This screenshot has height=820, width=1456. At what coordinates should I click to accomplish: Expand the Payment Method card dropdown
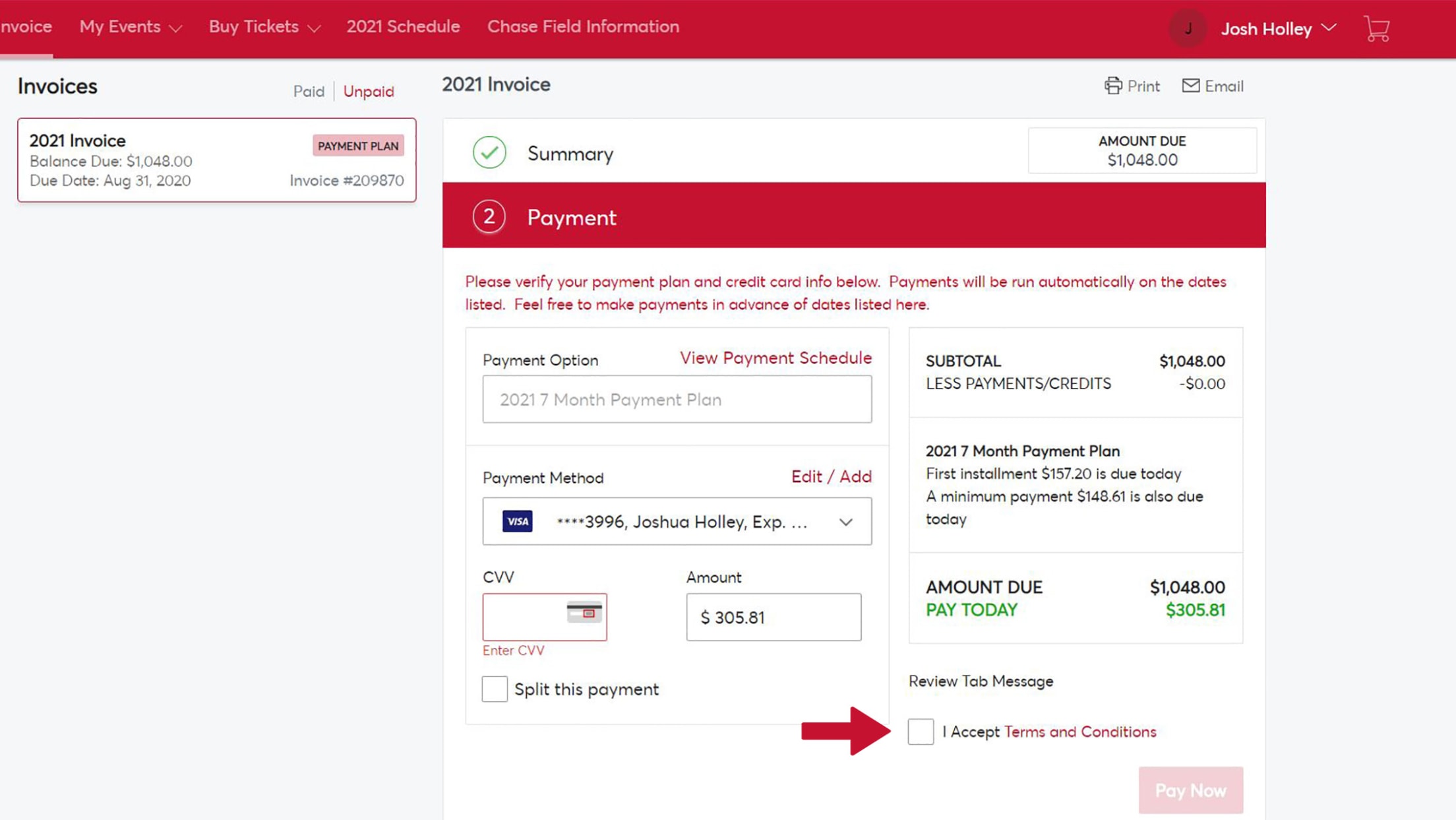tap(845, 522)
